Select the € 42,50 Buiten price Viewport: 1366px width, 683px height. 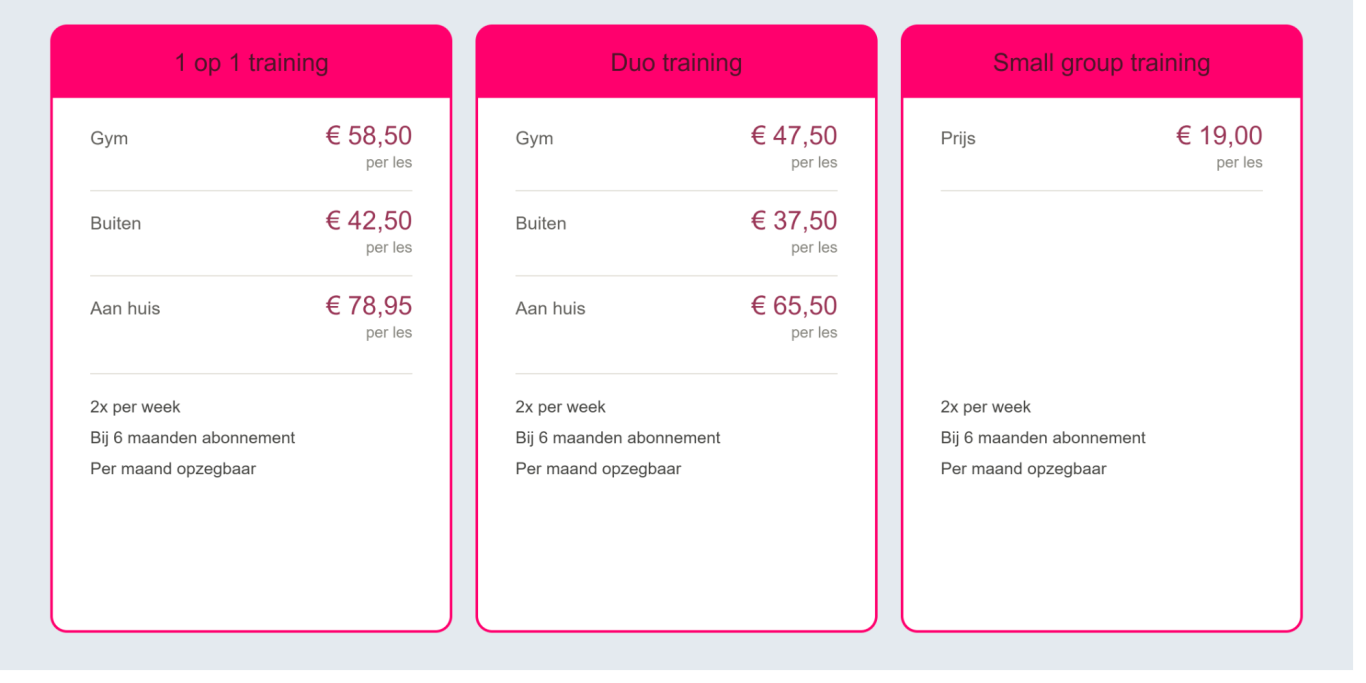tap(368, 221)
